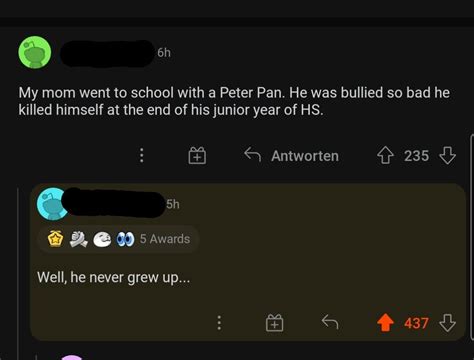Downvote the reply with 437 points

(x=447, y=323)
